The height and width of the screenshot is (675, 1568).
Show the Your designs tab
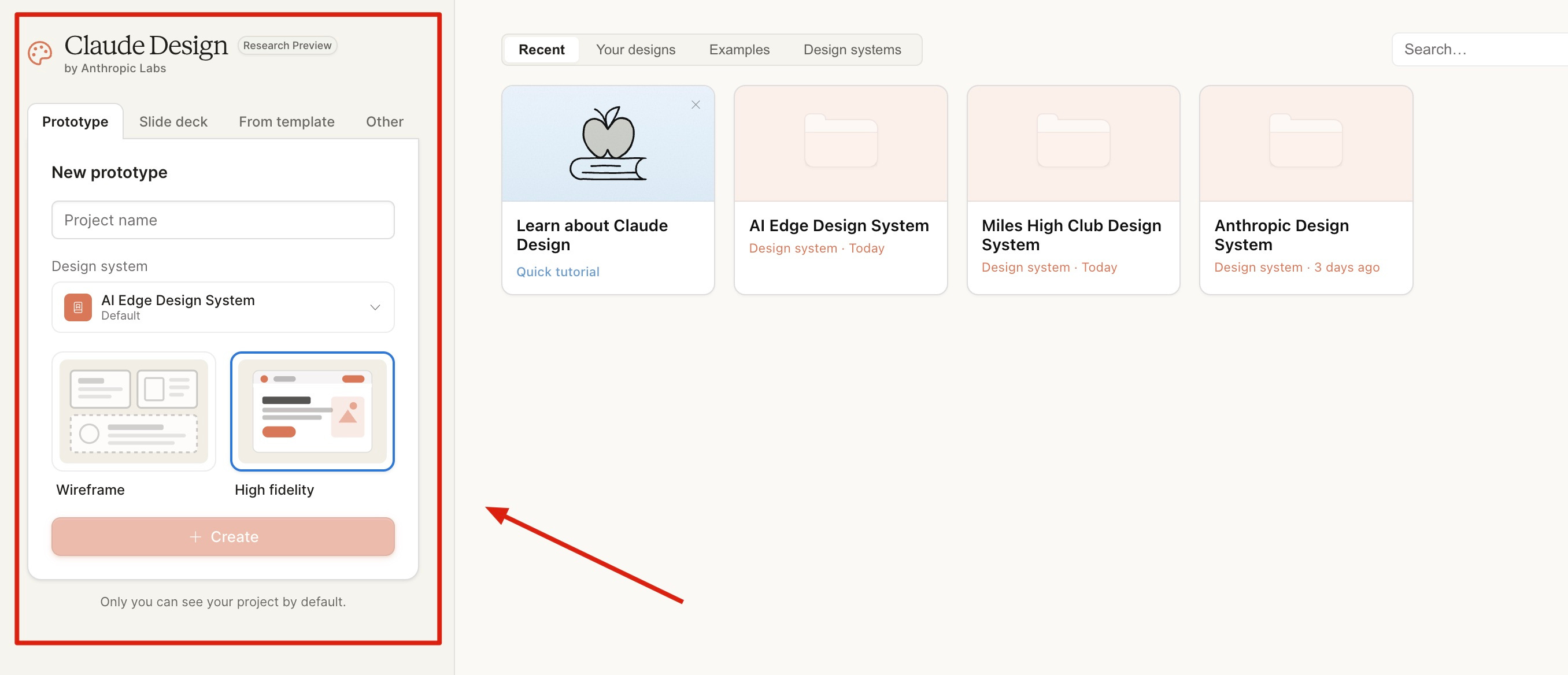635,50
